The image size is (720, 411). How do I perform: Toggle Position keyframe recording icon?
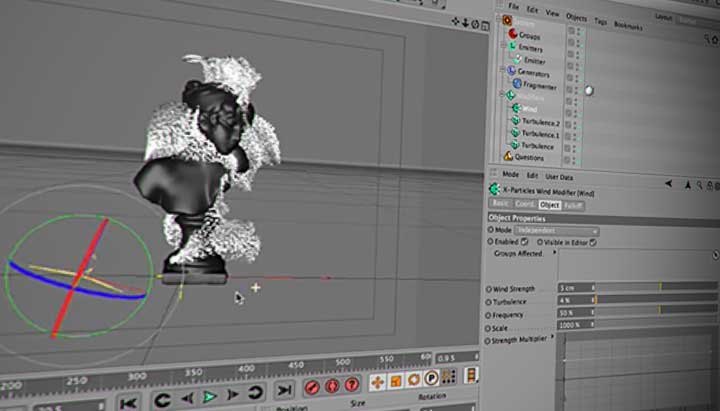coord(377,382)
